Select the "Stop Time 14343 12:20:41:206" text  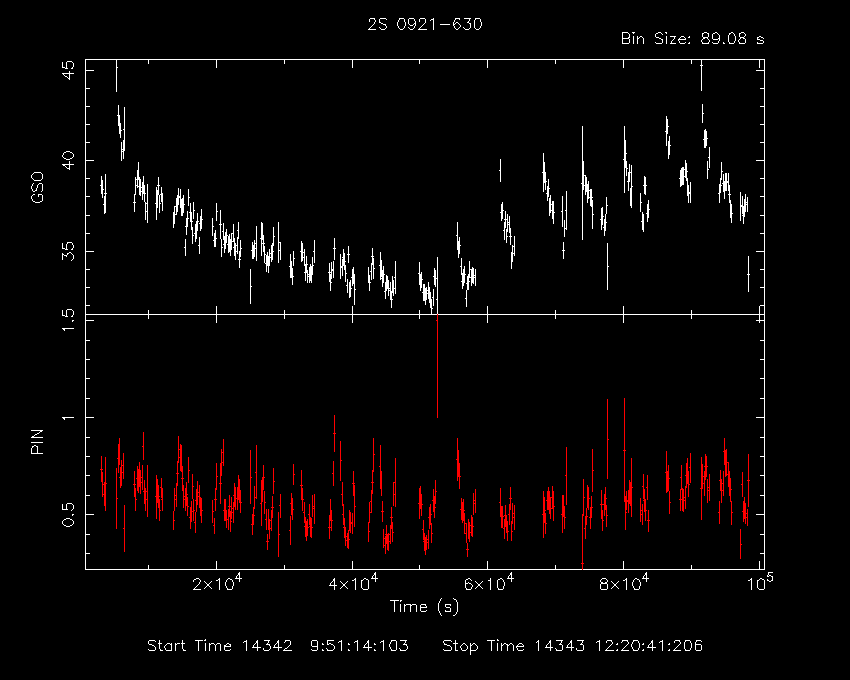pos(572,646)
